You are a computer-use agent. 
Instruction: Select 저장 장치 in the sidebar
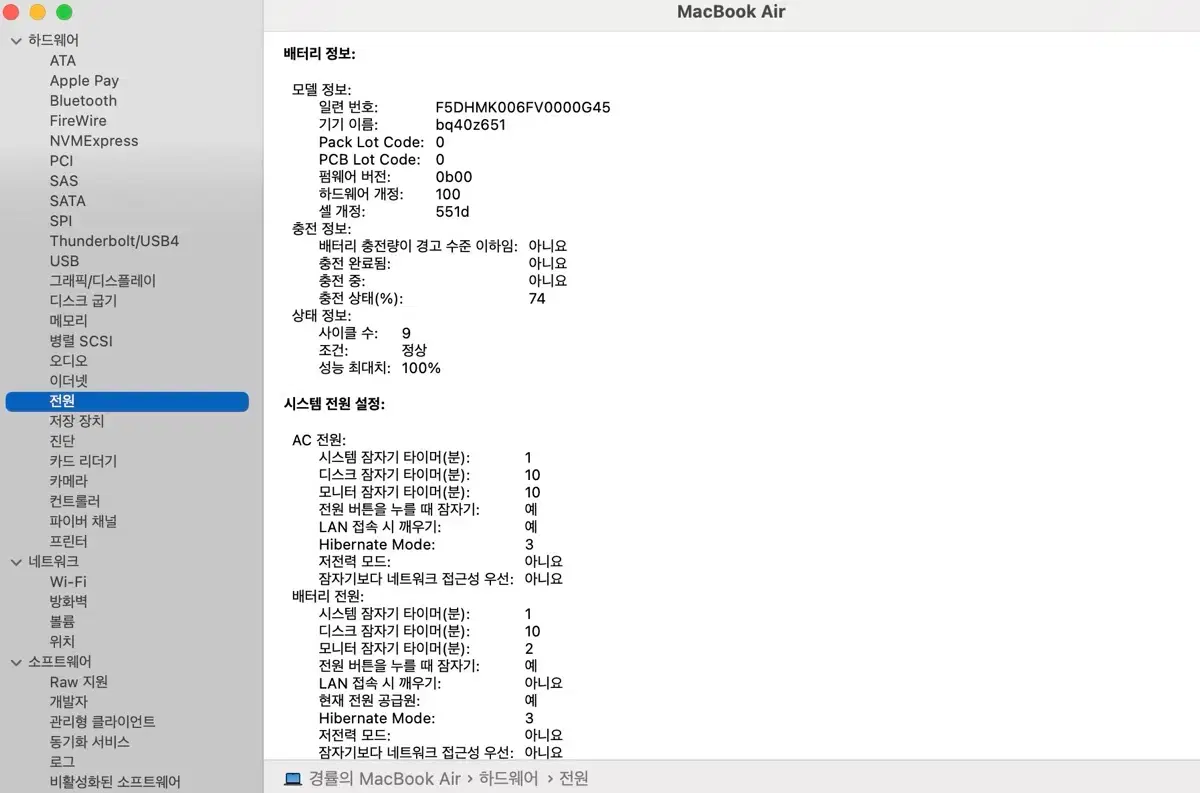(77, 421)
